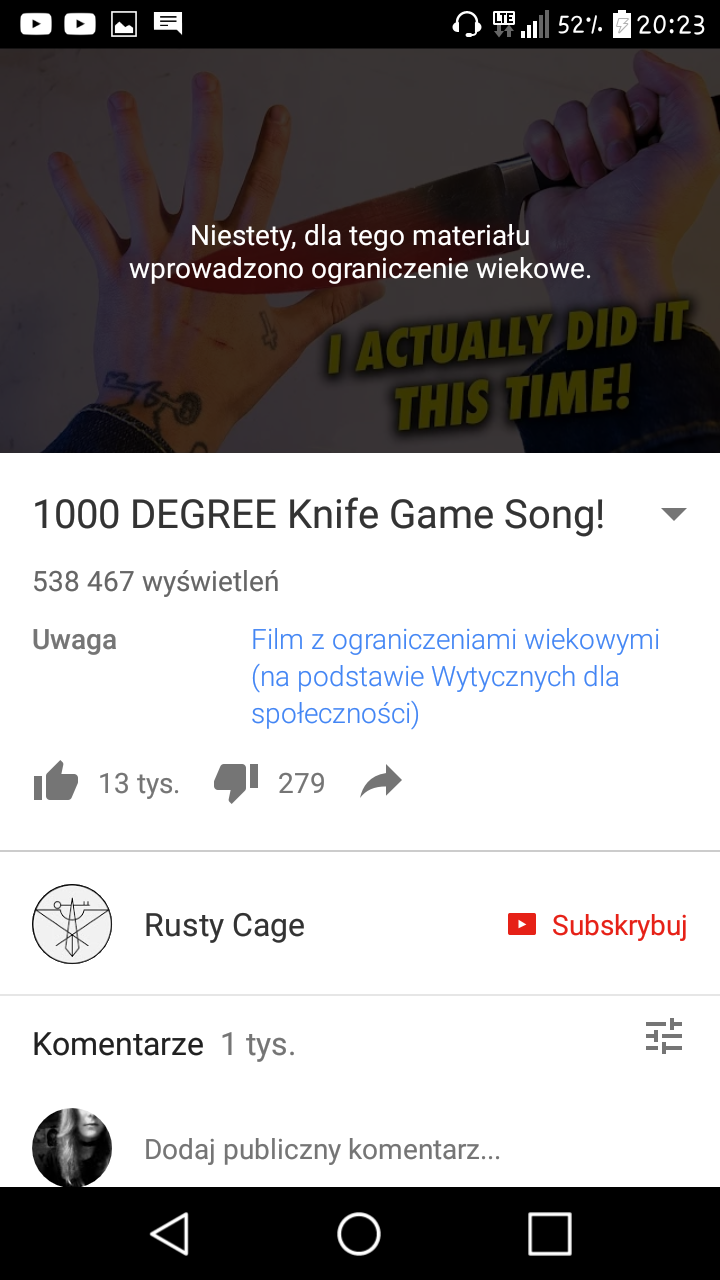Image resolution: width=720 pixels, height=1280 pixels.
Task: Tap the message notification icon in status bar
Action: (x=168, y=24)
